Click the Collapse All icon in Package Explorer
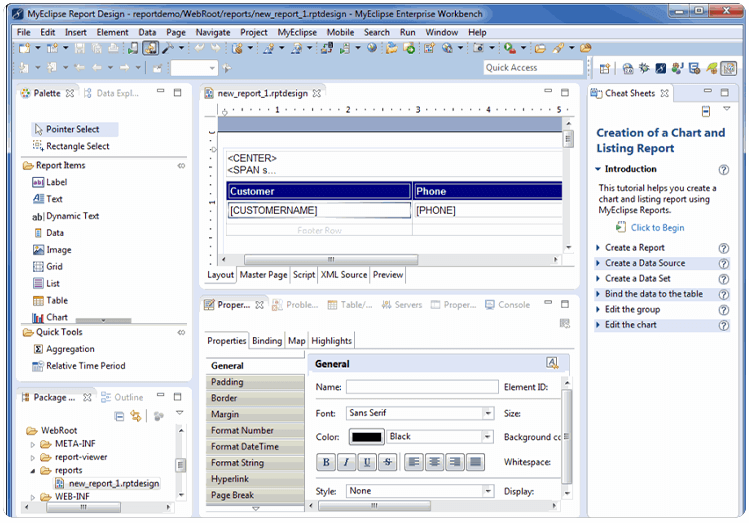The image size is (749, 523). [118, 415]
